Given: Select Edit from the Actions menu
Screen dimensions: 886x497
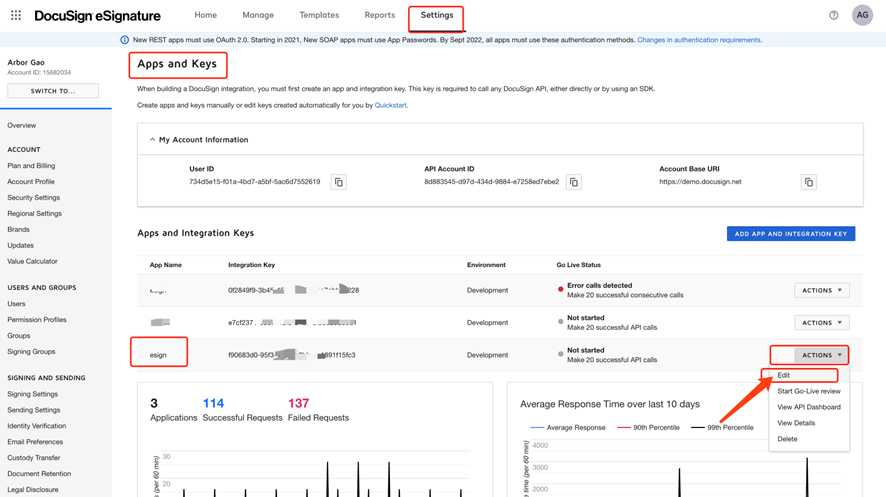Looking at the screenshot, I should [784, 376].
